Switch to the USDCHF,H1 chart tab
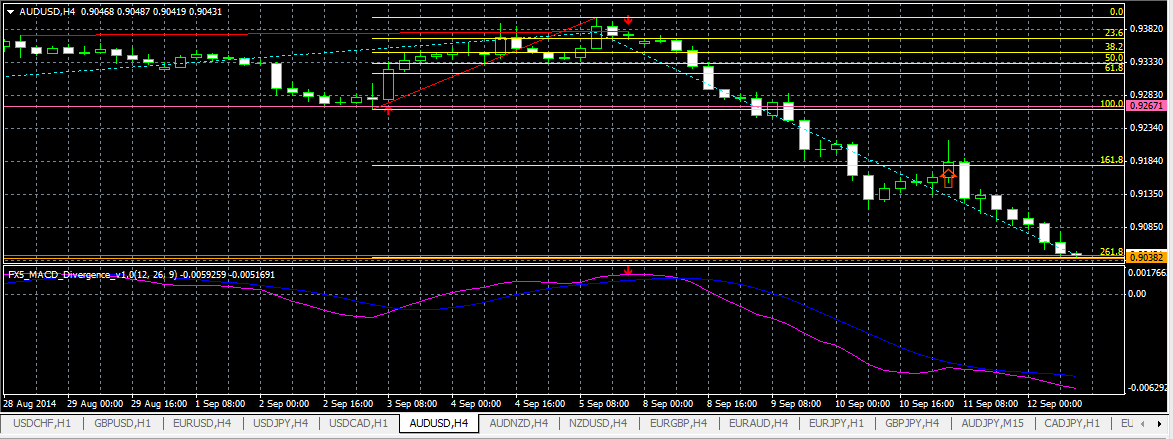 [x=43, y=423]
